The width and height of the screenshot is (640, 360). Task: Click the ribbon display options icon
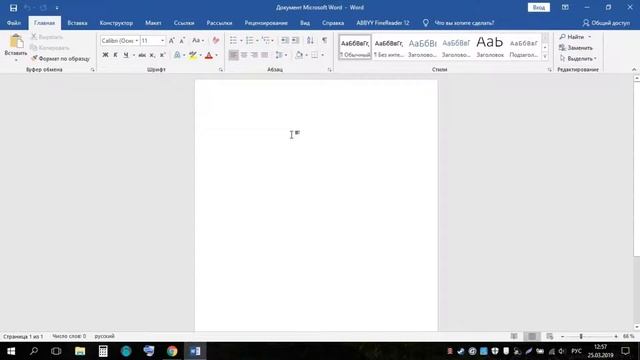565,7
